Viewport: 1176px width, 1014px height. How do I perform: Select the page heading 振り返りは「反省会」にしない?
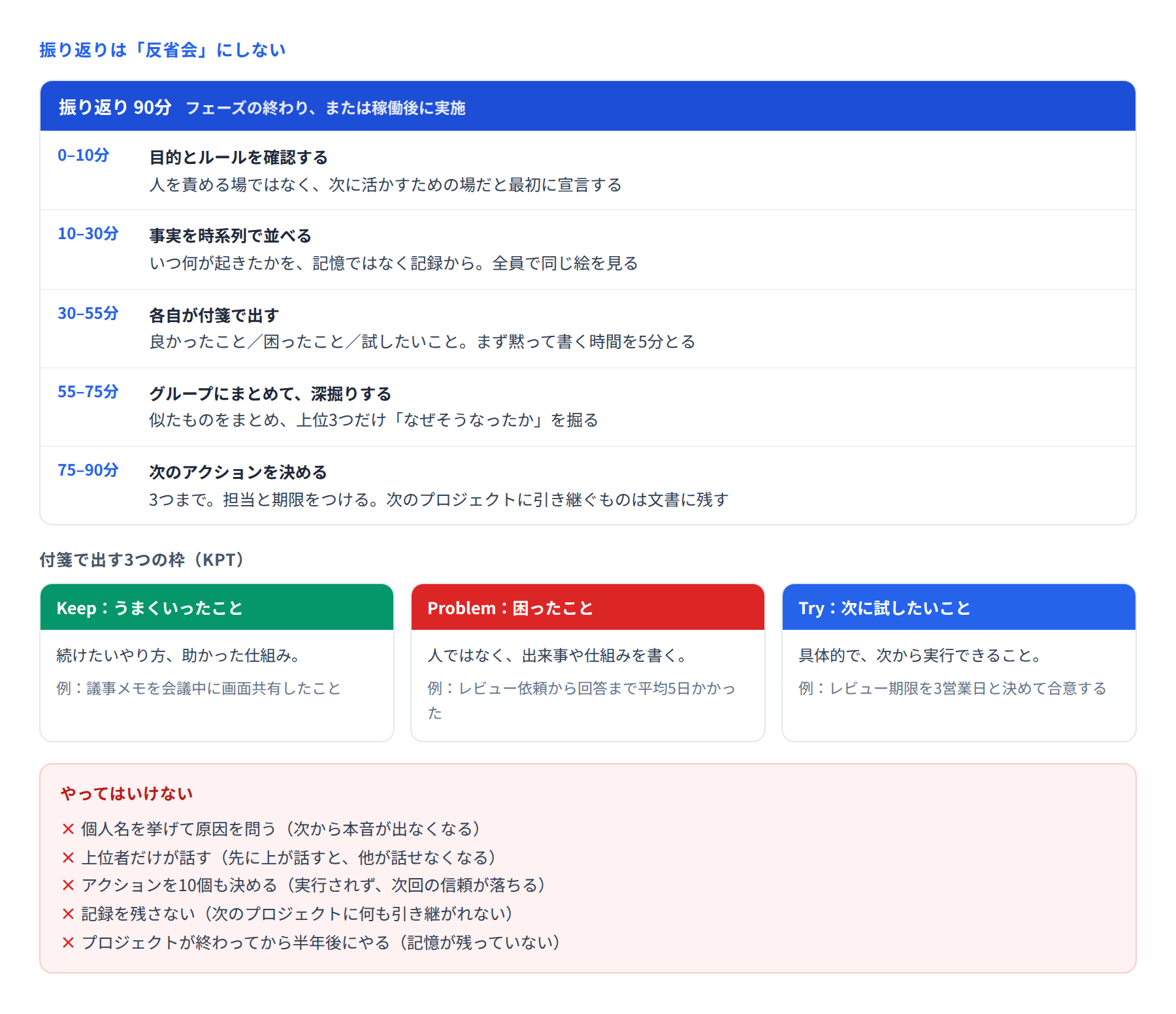pos(163,50)
